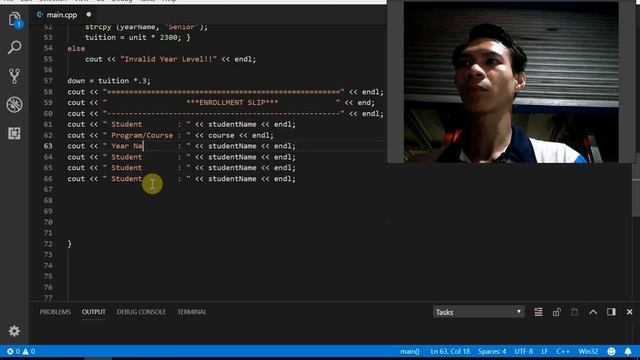Click line number 57 in the gutter
Image resolution: width=640 pixels, height=360 pixels.
pyautogui.click(x=48, y=81)
